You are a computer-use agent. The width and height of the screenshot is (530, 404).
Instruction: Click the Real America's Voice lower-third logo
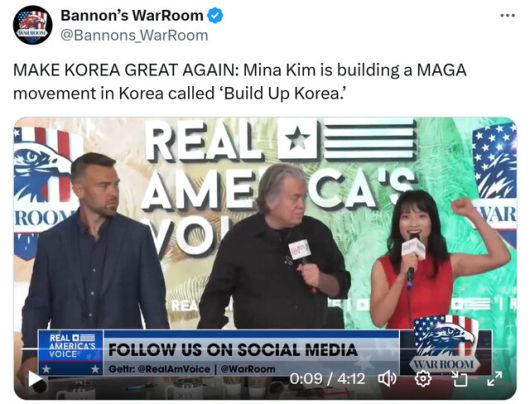(x=71, y=352)
